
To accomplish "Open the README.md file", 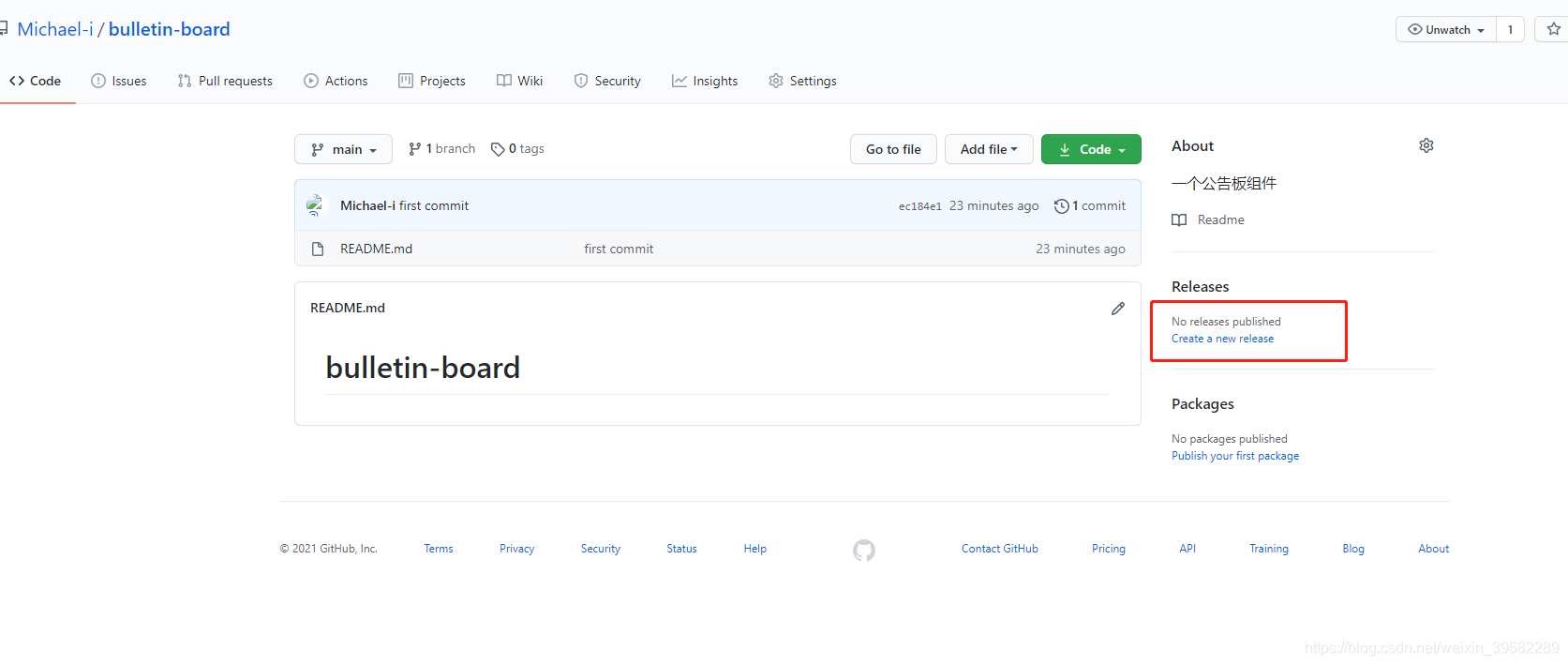I will tap(376, 249).
